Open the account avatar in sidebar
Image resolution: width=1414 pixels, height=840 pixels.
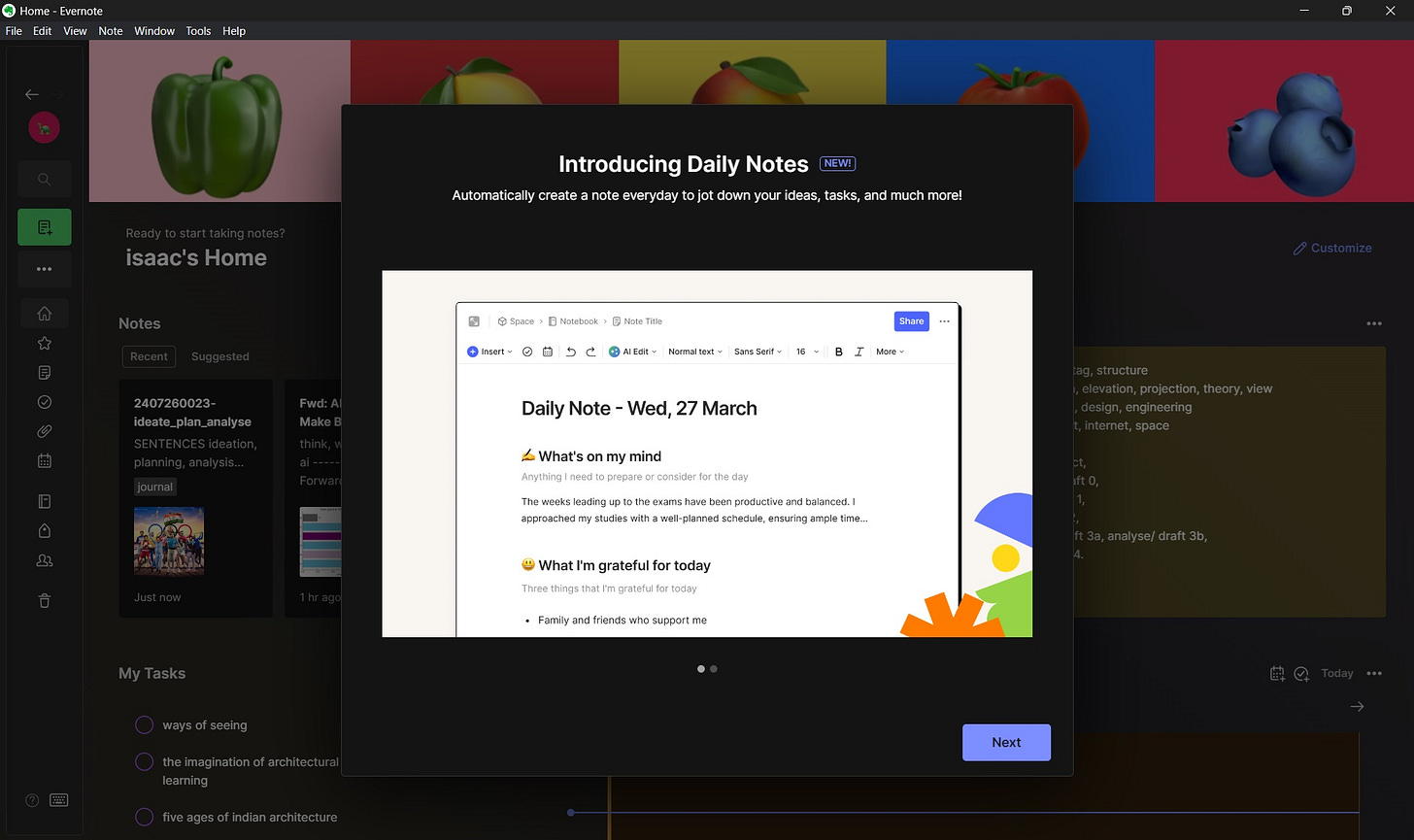pos(44,127)
